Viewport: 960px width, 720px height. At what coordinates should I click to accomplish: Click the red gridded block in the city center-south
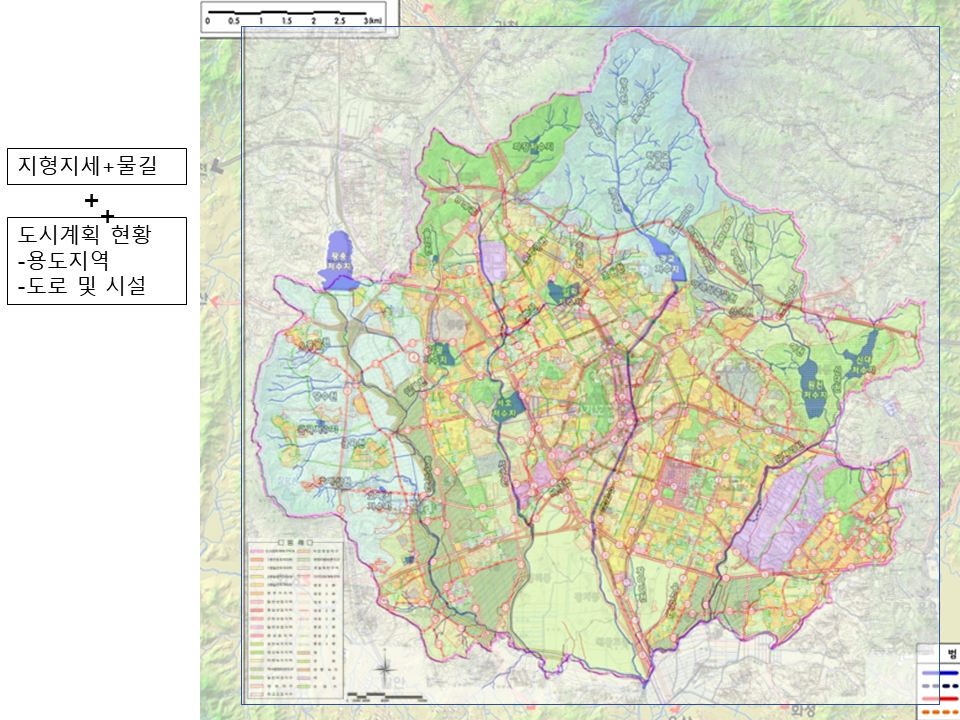coord(677,482)
